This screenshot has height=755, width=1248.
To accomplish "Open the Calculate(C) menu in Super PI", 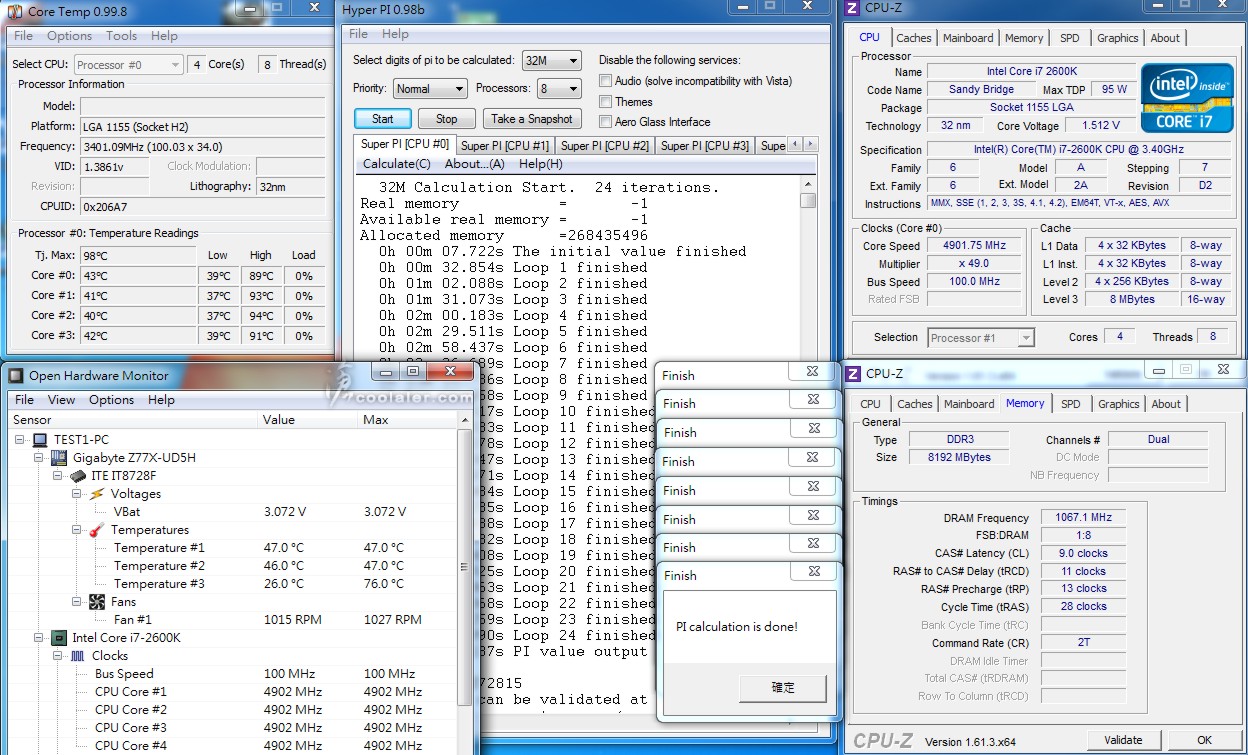I will 397,164.
